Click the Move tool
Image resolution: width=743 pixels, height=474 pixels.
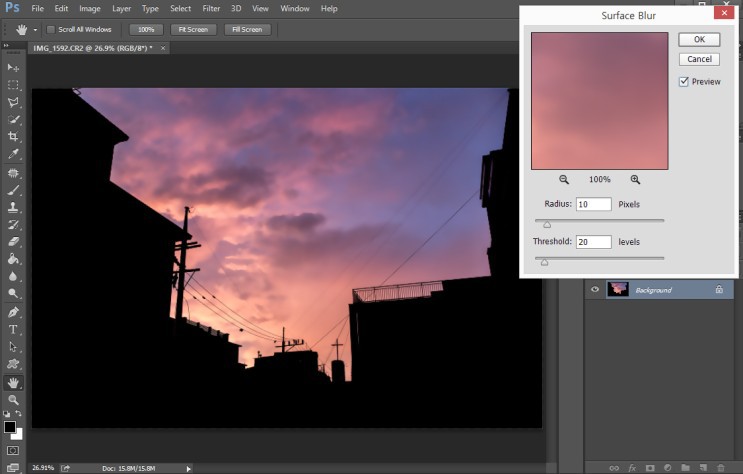pos(14,67)
